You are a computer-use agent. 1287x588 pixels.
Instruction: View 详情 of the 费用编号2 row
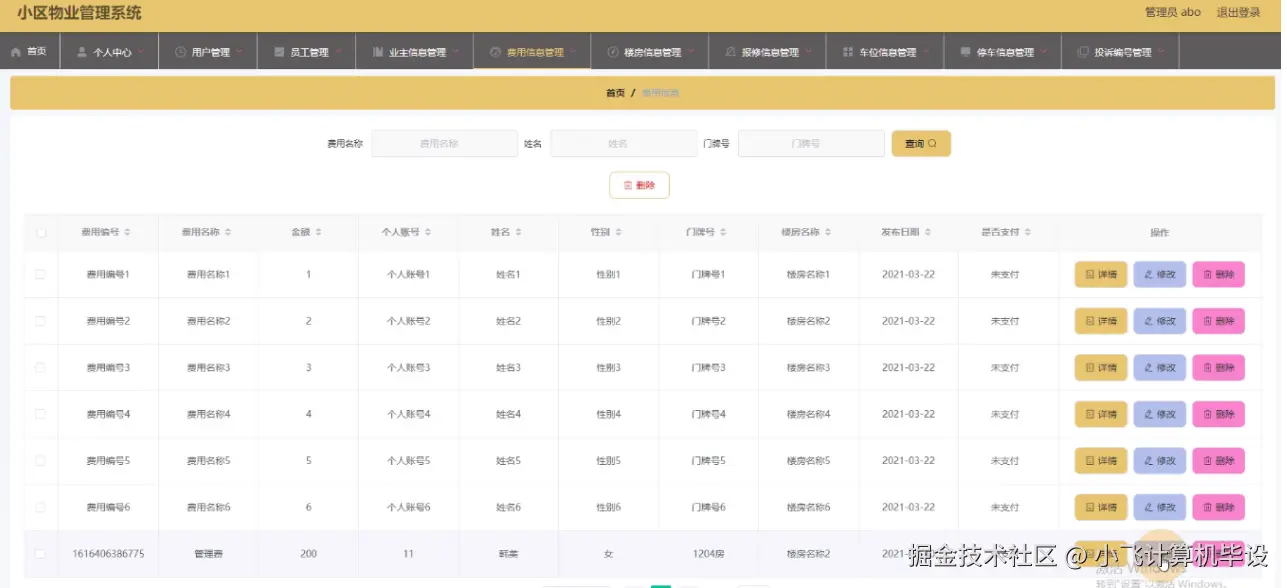tap(1100, 321)
